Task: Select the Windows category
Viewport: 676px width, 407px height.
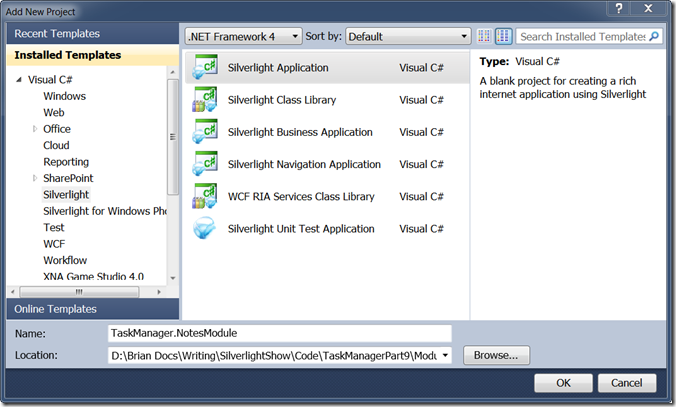Action: [64, 96]
